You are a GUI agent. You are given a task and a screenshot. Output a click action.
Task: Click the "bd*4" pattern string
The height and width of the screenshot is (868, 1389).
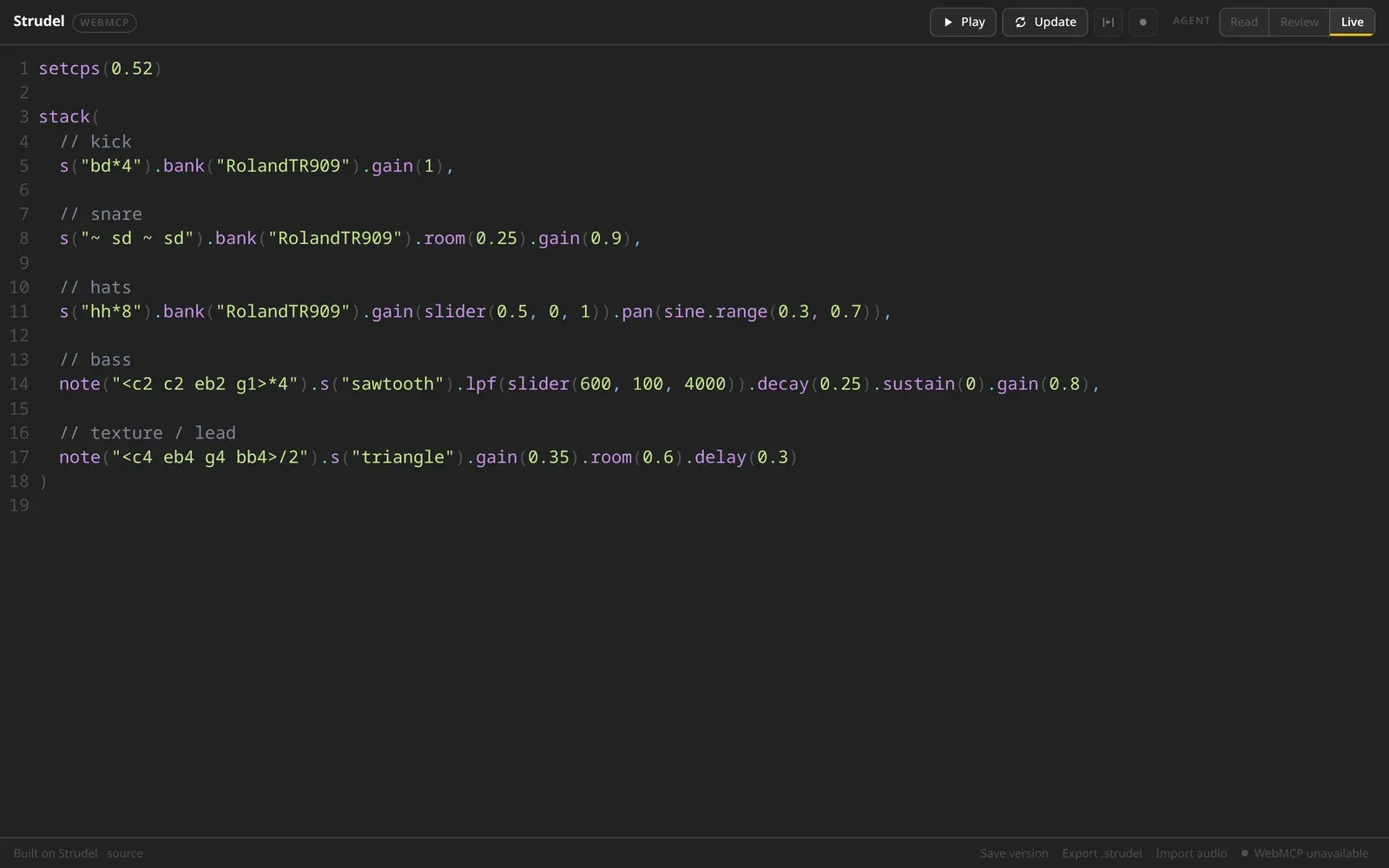[111, 166]
